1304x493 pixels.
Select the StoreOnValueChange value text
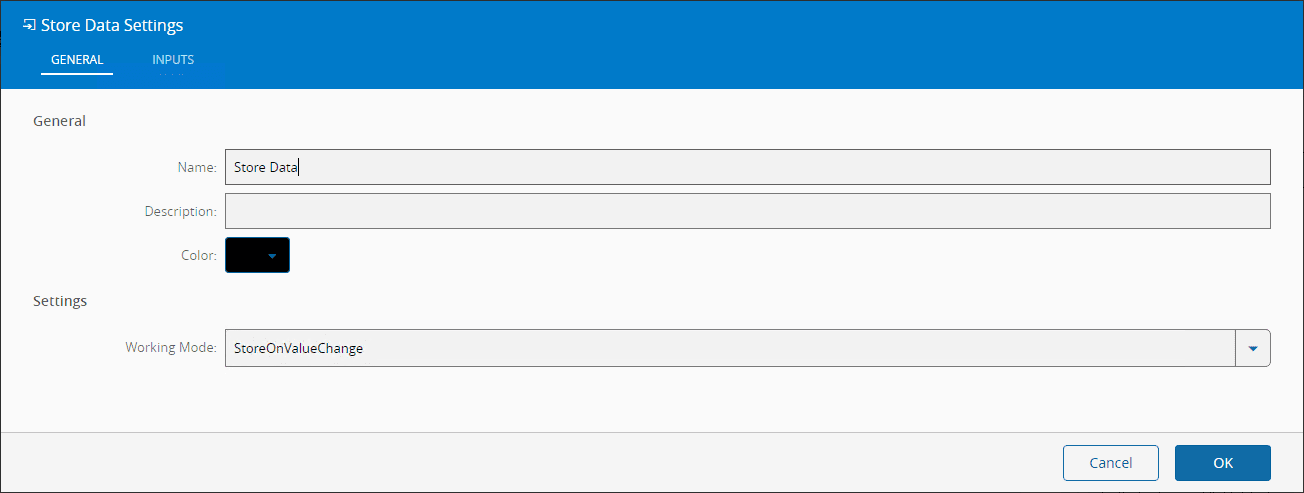point(298,348)
